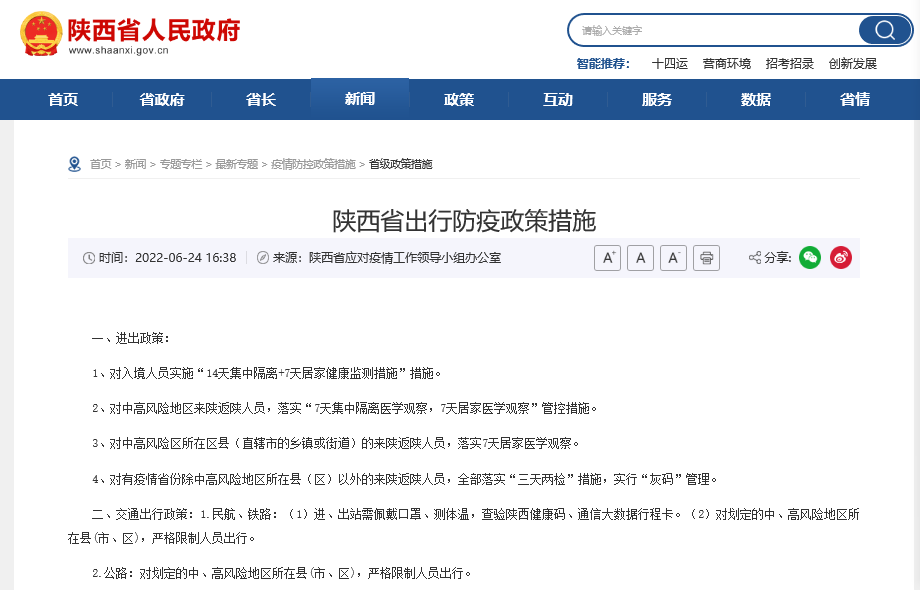The height and width of the screenshot is (590, 920).
Task: Share the article to WeChat
Action: click(x=810, y=257)
